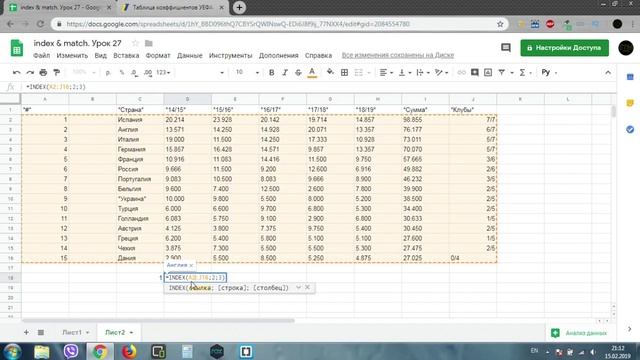640x360 pixels.
Task: Click the Google Keep side panel icon
Action: tap(630, 103)
